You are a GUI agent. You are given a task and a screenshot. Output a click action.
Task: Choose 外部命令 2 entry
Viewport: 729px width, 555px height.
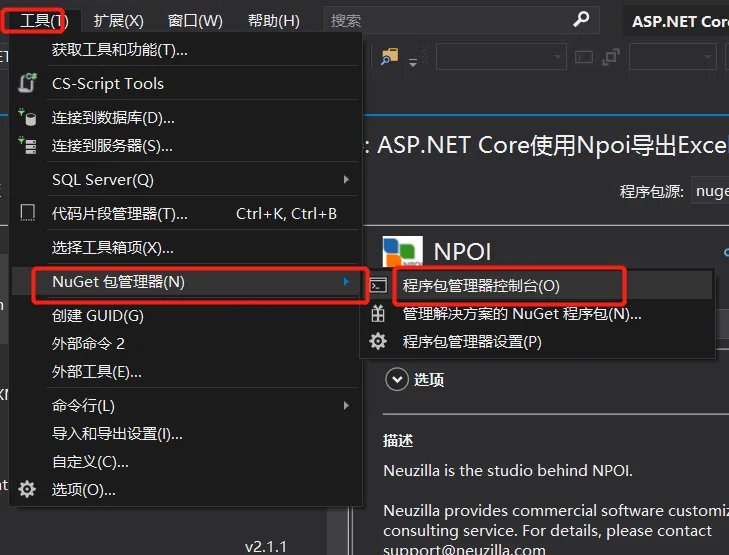click(186, 344)
